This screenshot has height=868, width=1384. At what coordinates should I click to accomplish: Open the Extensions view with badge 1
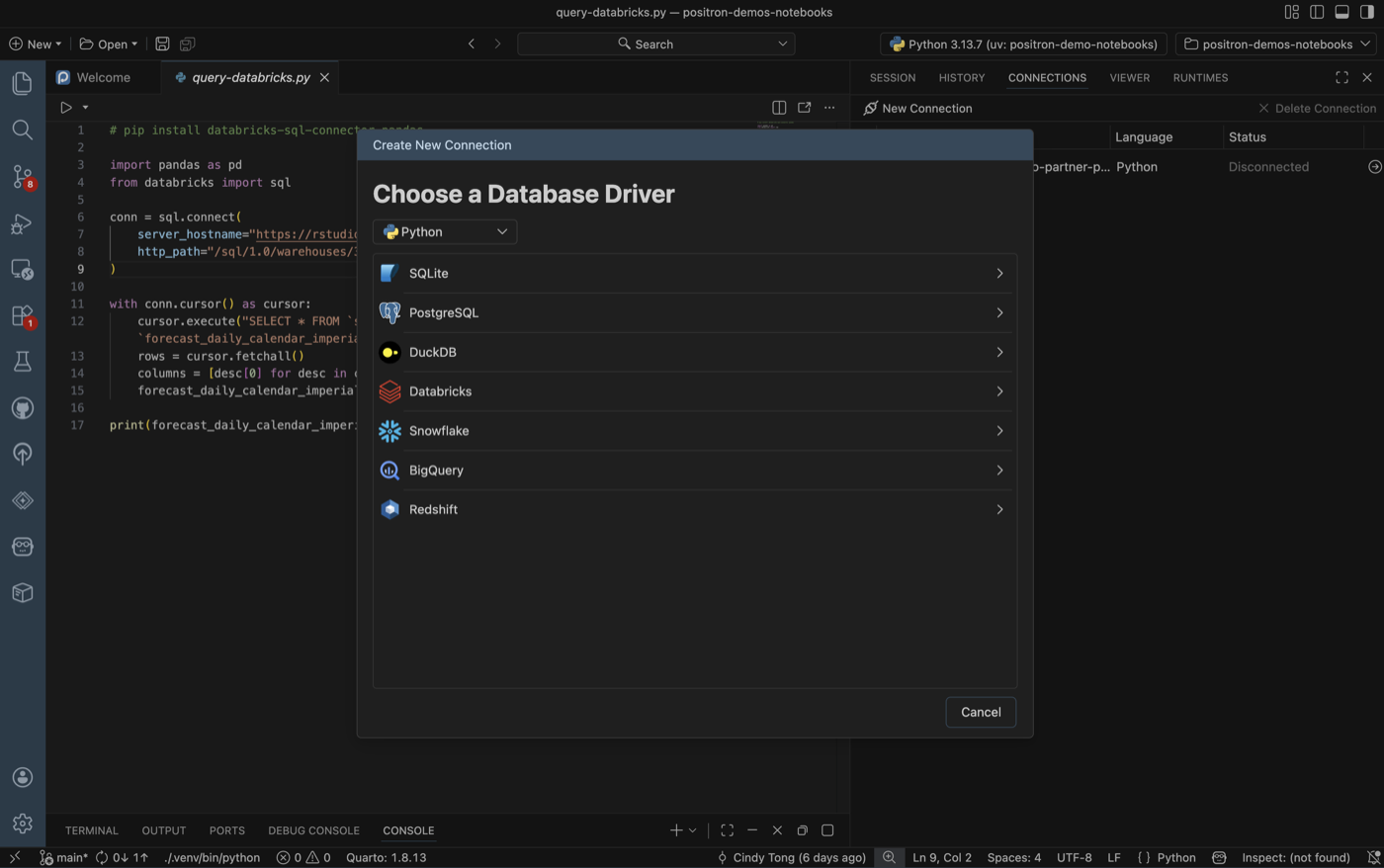click(x=22, y=315)
